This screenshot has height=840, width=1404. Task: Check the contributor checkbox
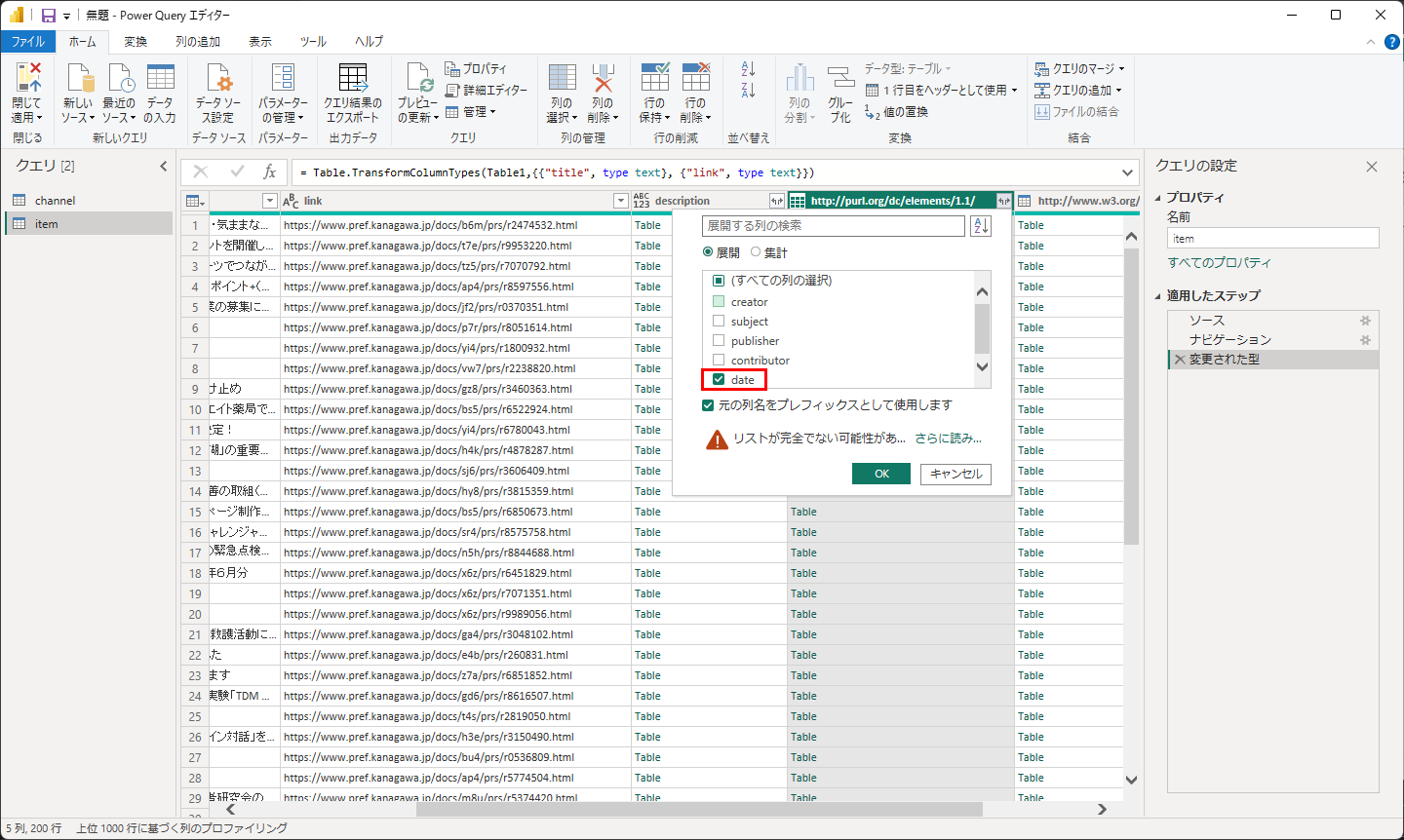click(x=719, y=361)
